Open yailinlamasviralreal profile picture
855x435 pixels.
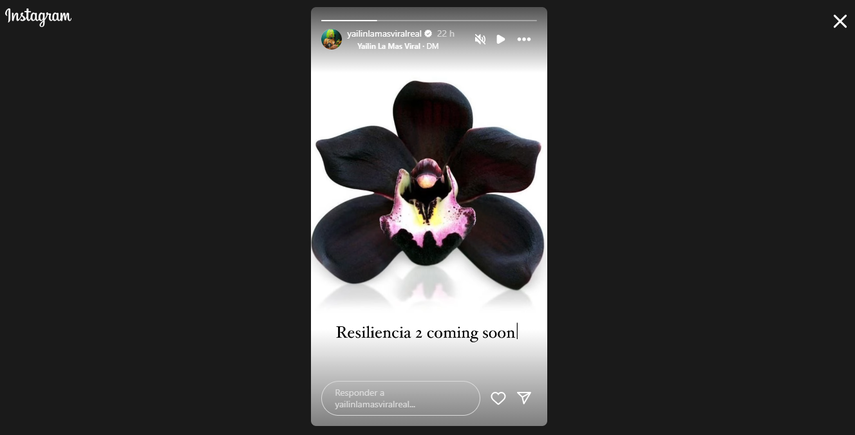point(331,39)
